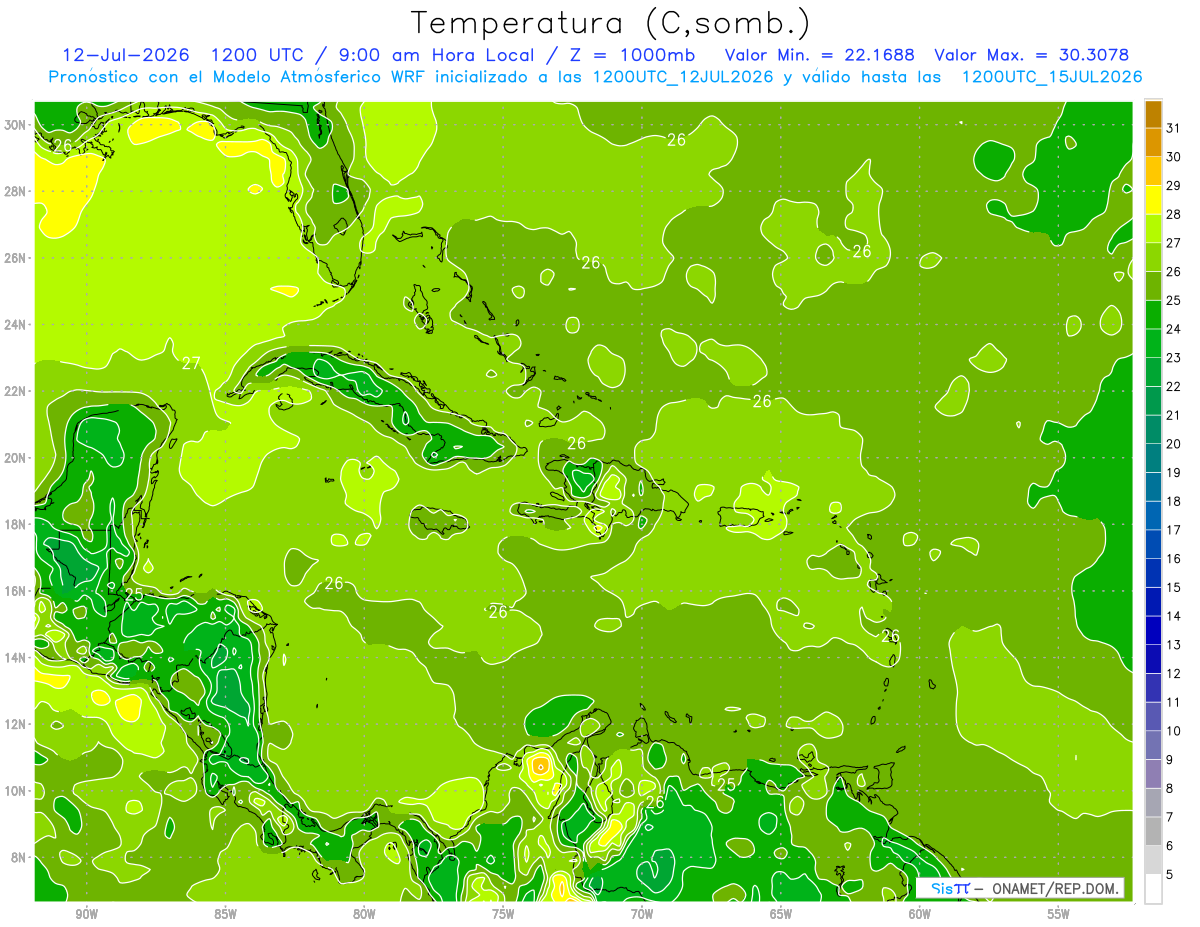Click the legend value "31" on the color bar

click(x=1174, y=128)
